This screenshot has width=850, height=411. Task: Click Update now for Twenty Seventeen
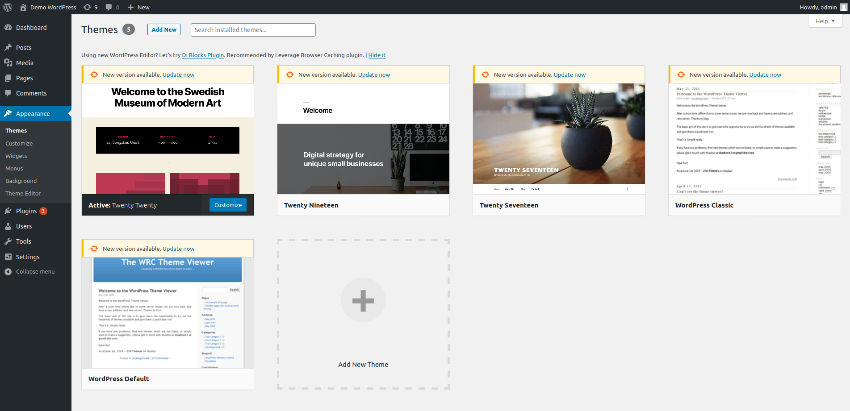(x=570, y=75)
